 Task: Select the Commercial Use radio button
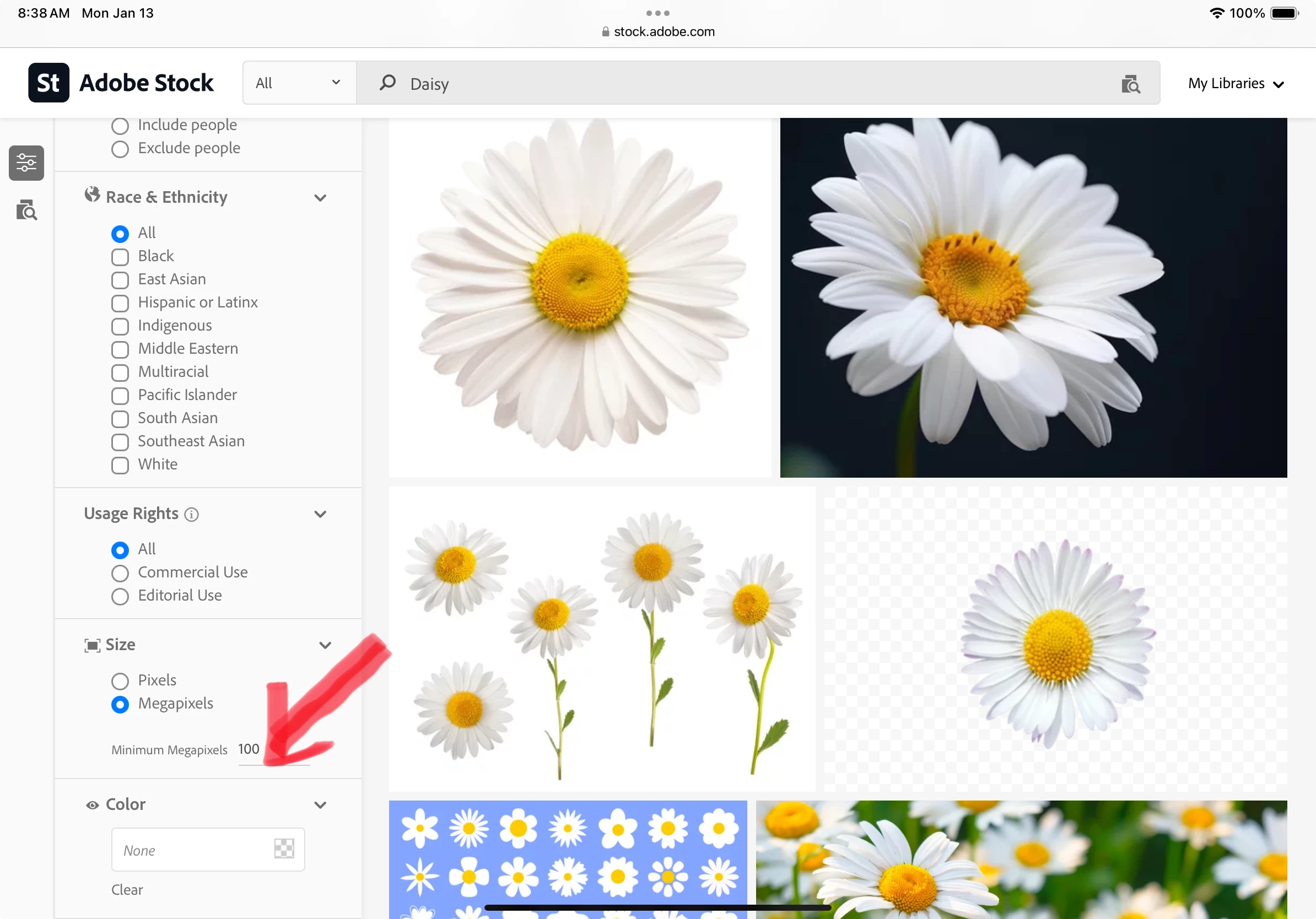click(x=120, y=573)
